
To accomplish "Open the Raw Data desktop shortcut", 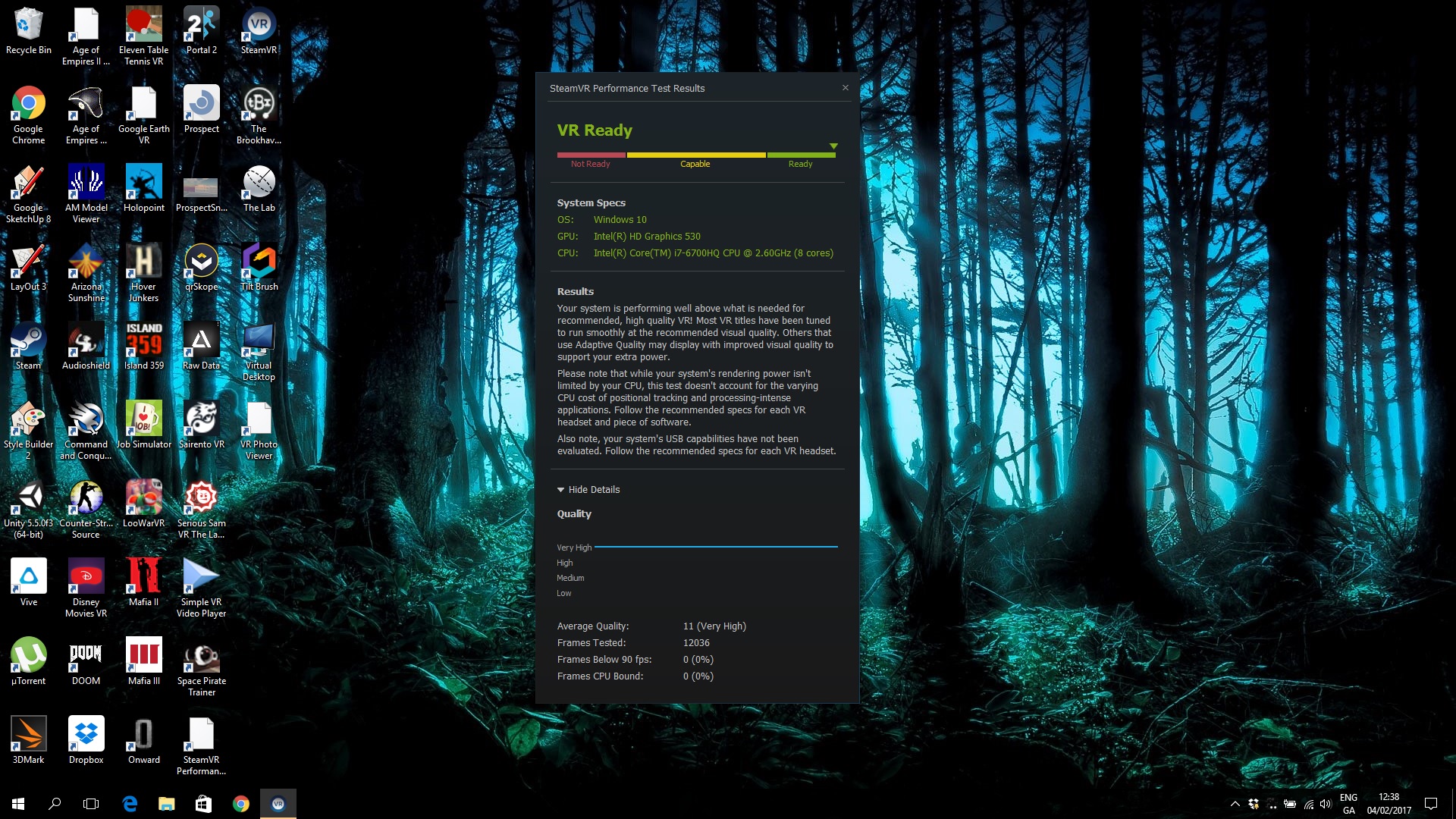I will [202, 347].
